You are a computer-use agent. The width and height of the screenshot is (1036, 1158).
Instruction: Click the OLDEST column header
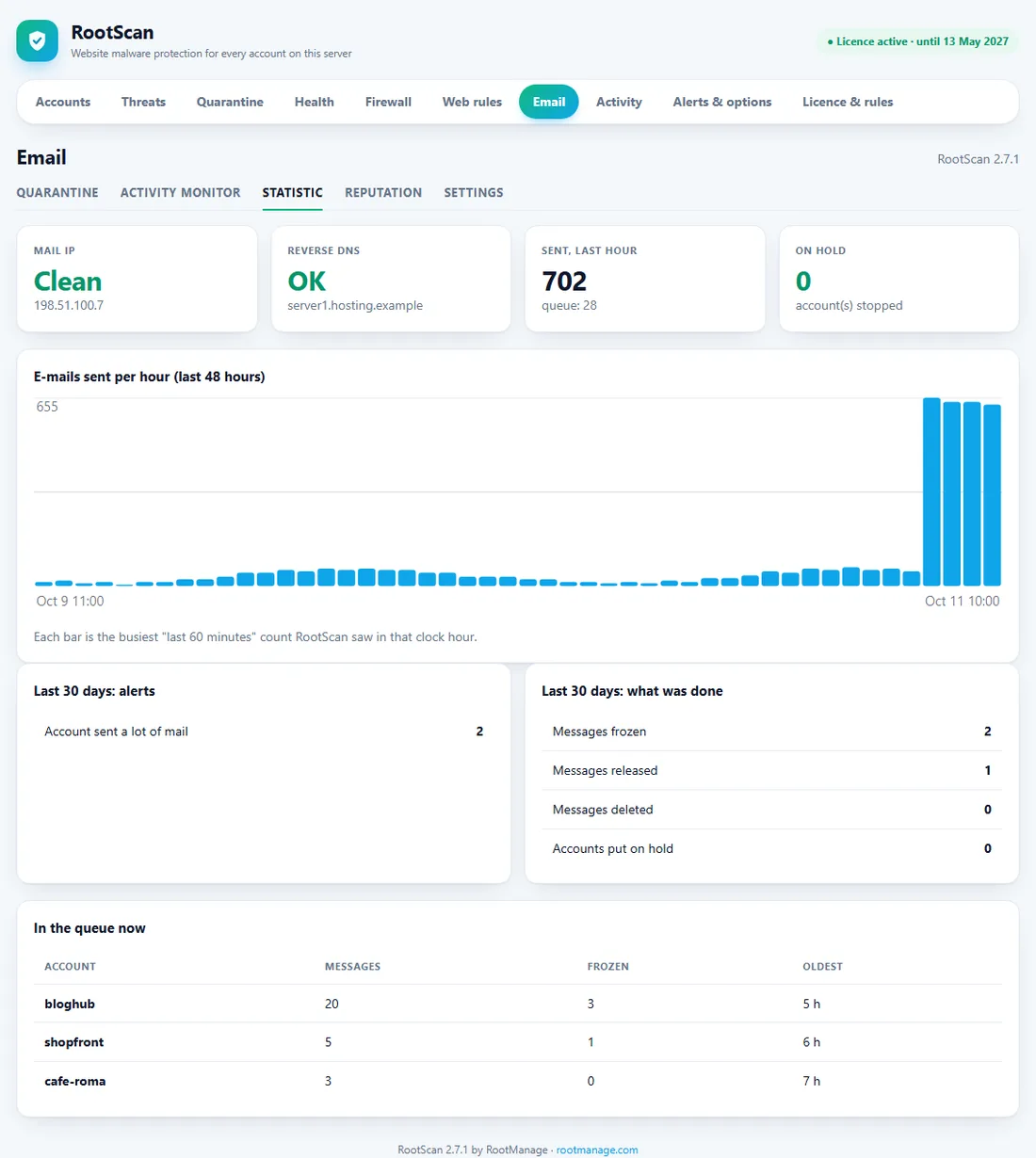tap(822, 967)
